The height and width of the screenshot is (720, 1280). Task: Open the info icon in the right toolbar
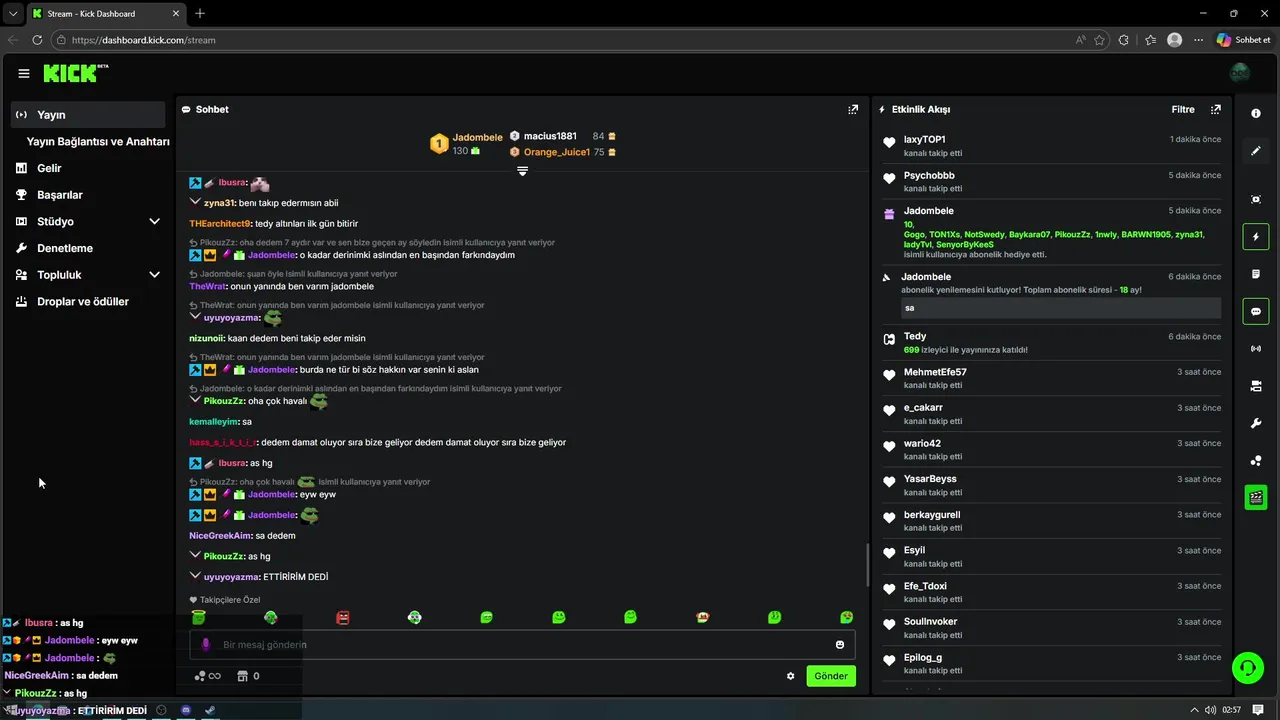pos(1256,114)
